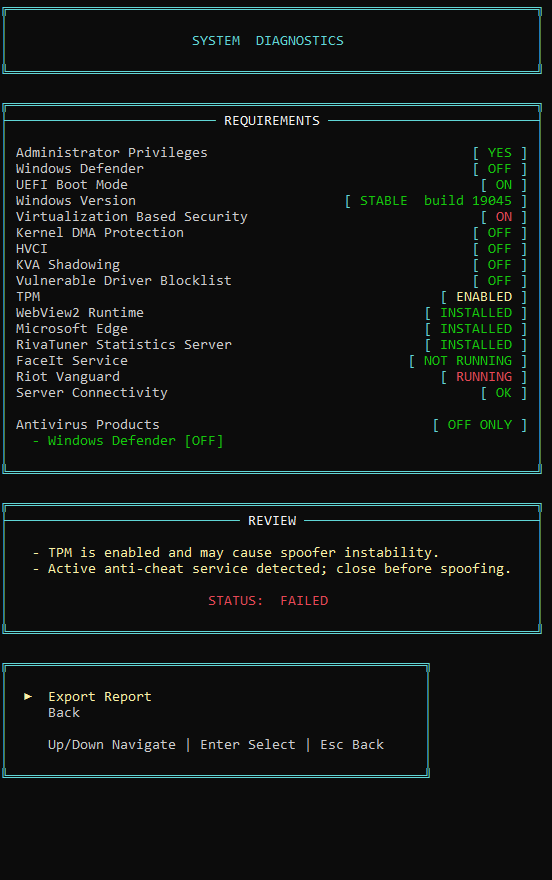The image size is (552, 880).
Task: Click the Riot Vanguard label
Action: tap(68, 377)
